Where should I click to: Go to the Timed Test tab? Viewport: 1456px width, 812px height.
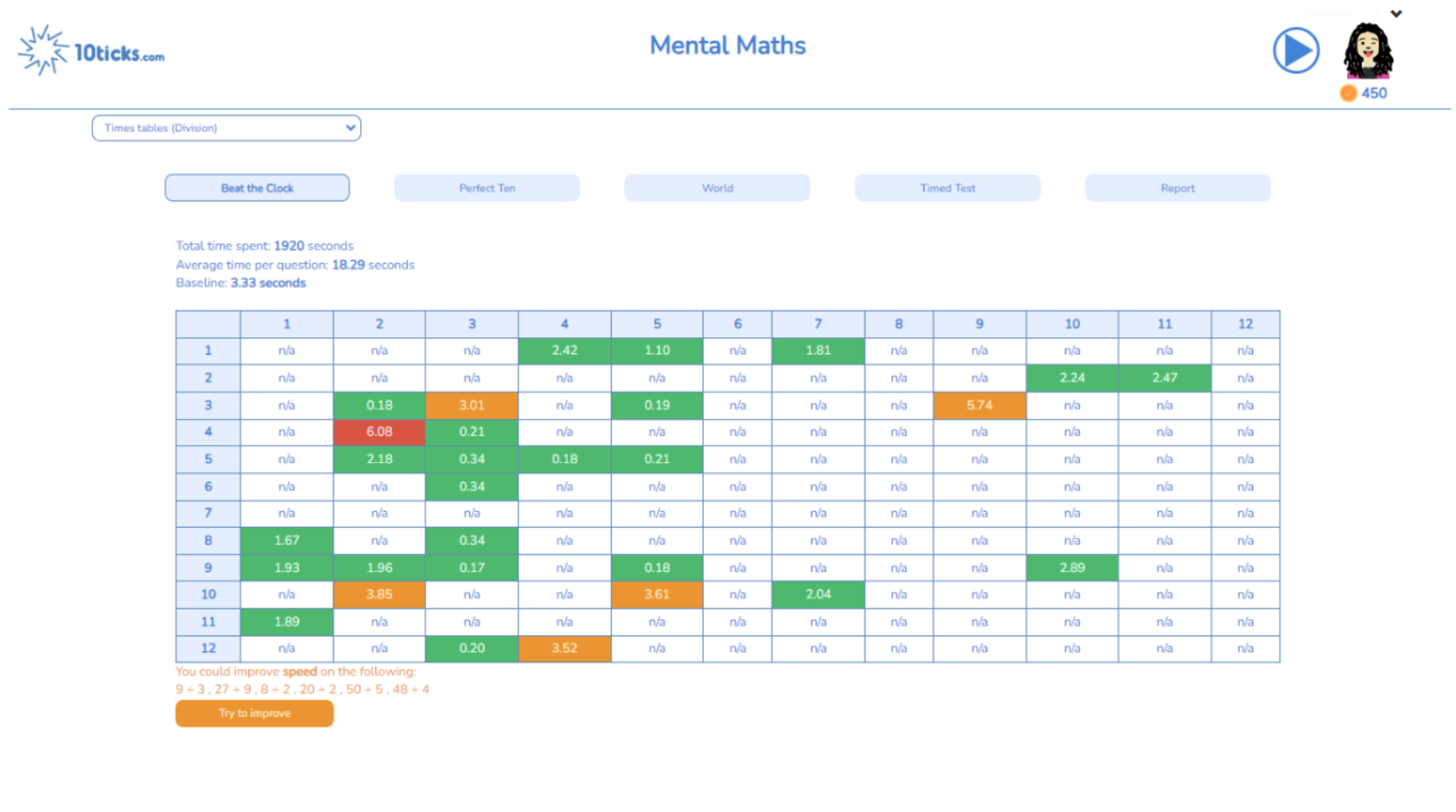[x=947, y=188]
